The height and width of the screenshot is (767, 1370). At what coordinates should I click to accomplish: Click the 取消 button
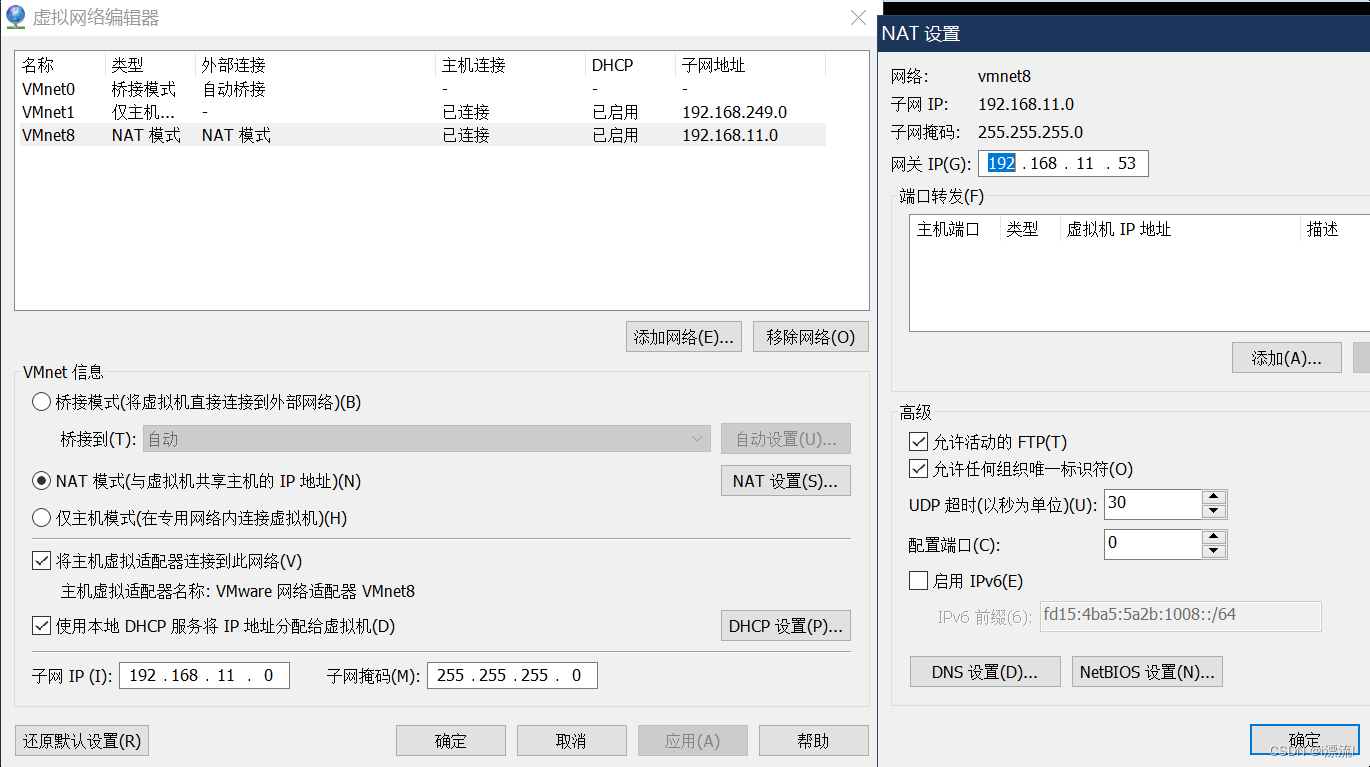pyautogui.click(x=571, y=741)
